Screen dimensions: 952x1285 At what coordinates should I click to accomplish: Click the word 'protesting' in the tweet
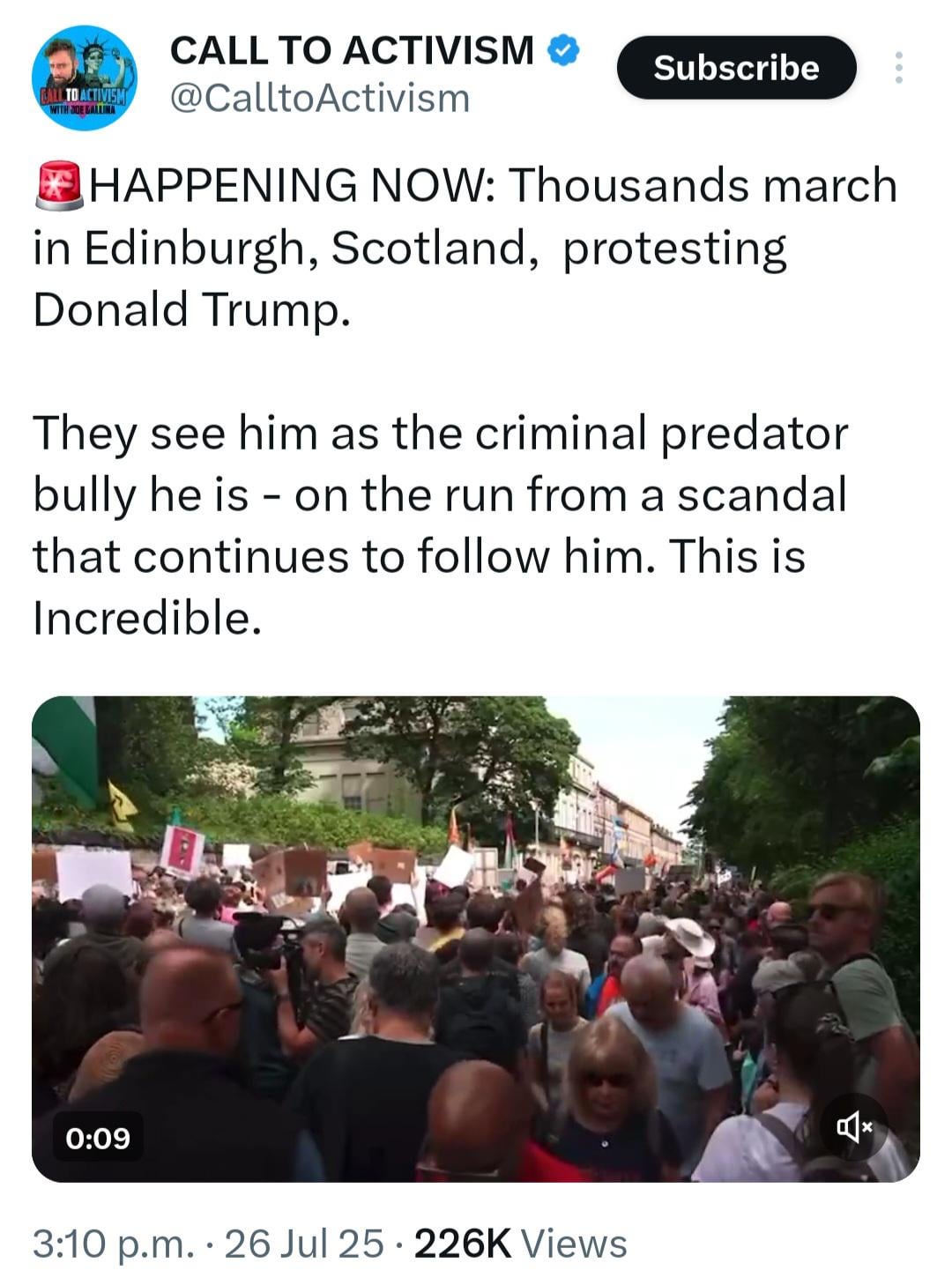[x=674, y=249]
